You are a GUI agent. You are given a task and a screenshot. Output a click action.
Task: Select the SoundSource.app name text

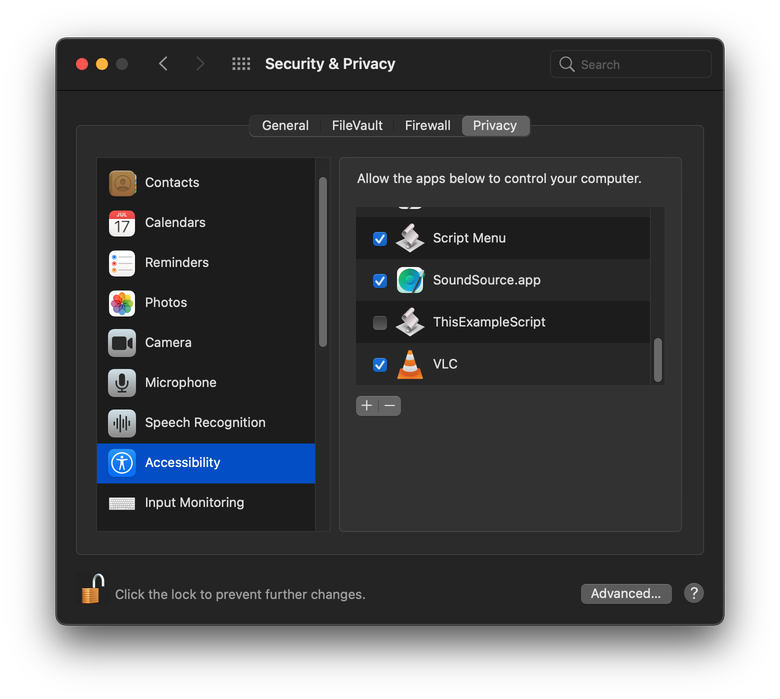(487, 280)
